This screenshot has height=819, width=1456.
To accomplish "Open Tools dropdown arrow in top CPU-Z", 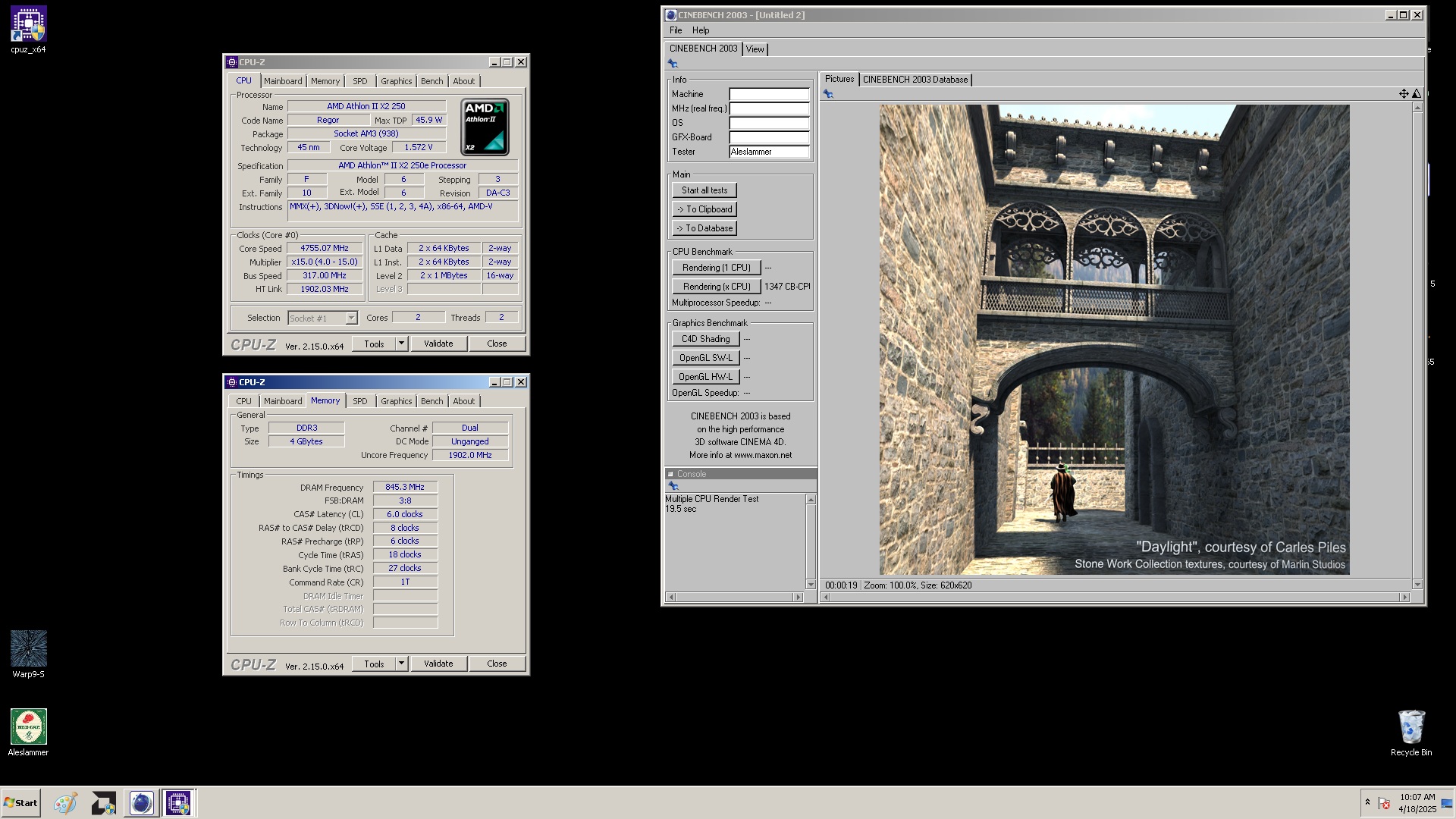I will click(402, 344).
